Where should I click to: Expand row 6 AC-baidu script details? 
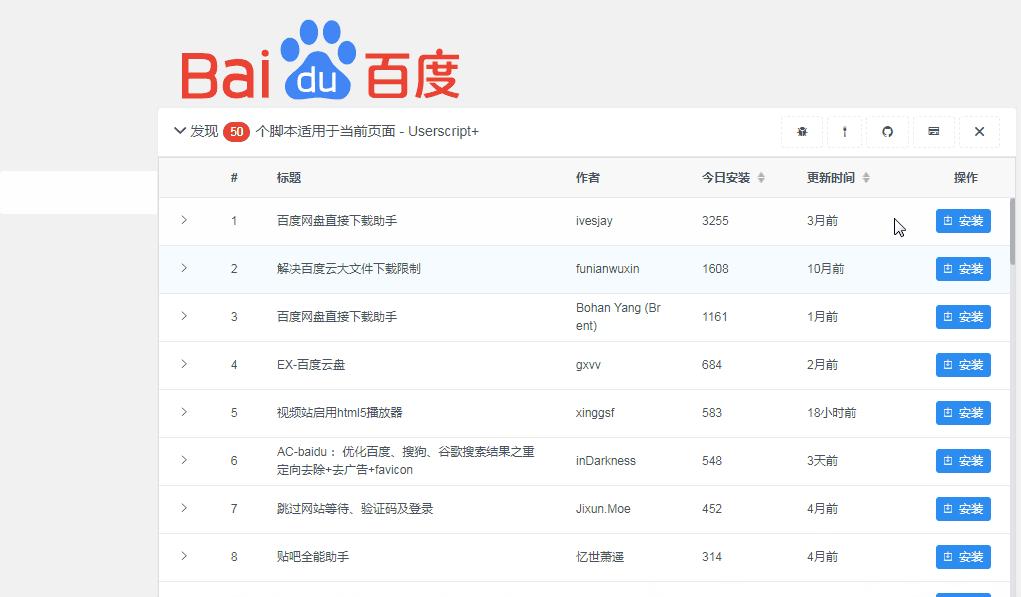coord(184,460)
